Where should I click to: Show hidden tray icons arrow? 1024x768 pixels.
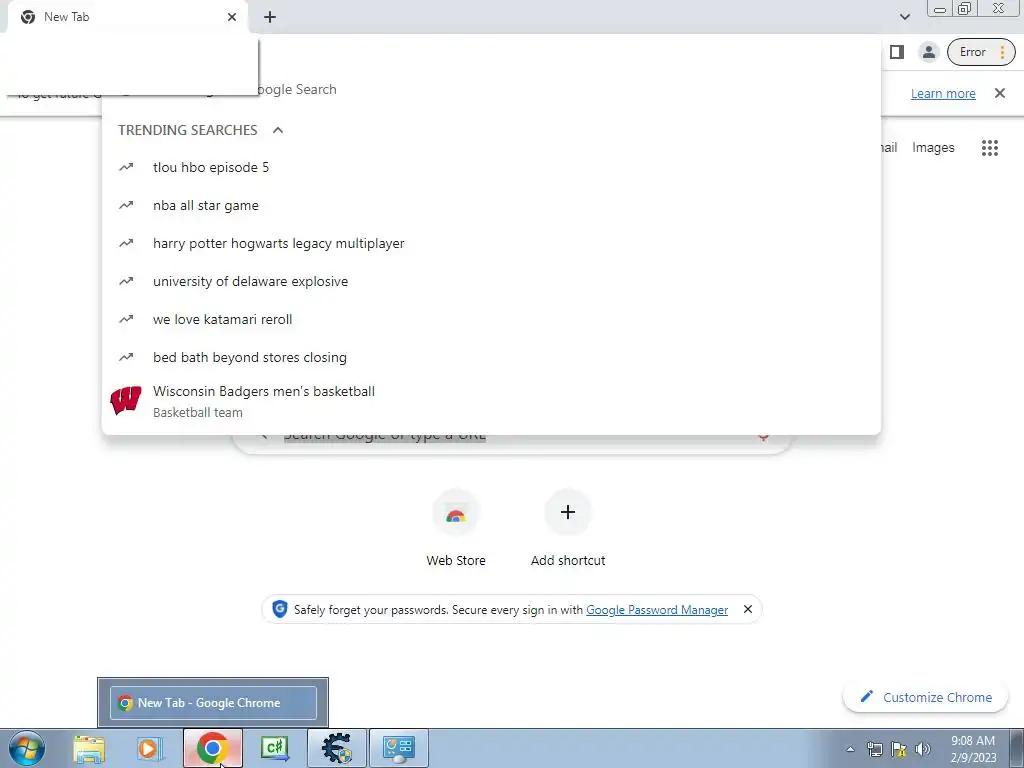click(x=850, y=750)
